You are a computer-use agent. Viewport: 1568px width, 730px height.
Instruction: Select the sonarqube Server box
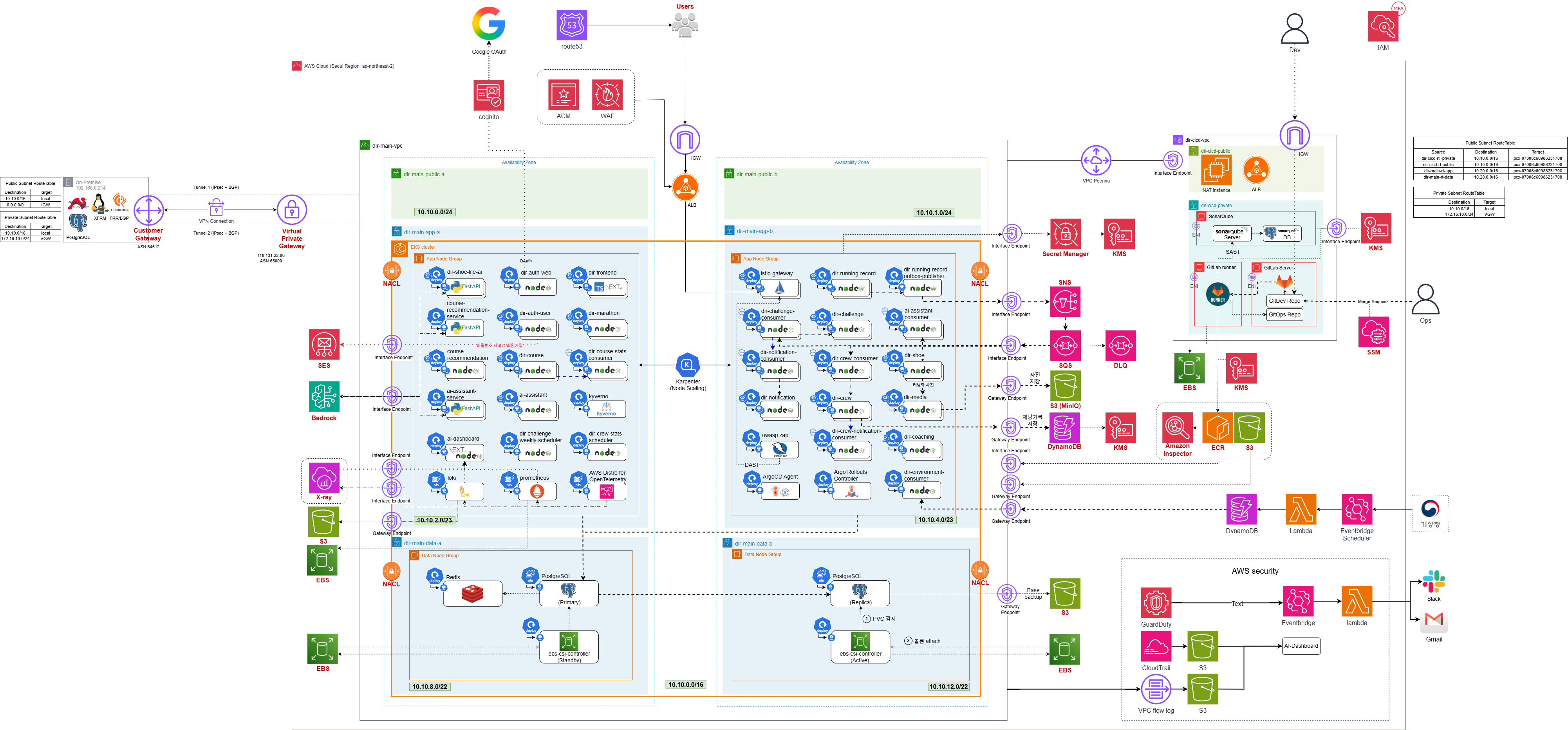pyautogui.click(x=1231, y=234)
